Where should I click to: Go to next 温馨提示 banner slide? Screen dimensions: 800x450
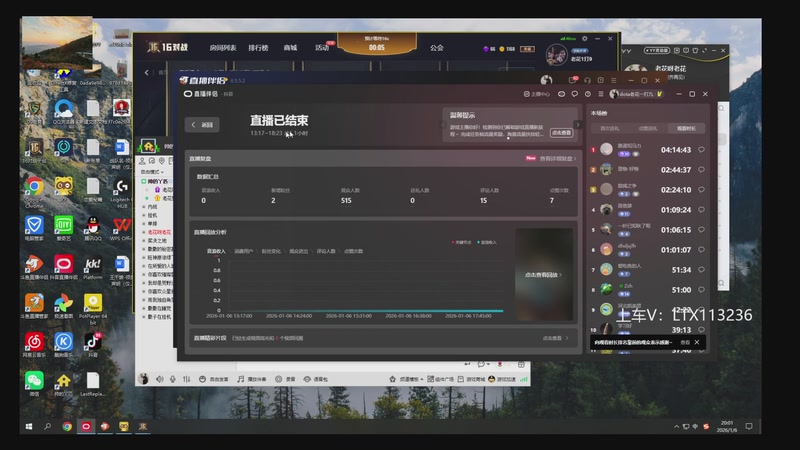(578, 124)
